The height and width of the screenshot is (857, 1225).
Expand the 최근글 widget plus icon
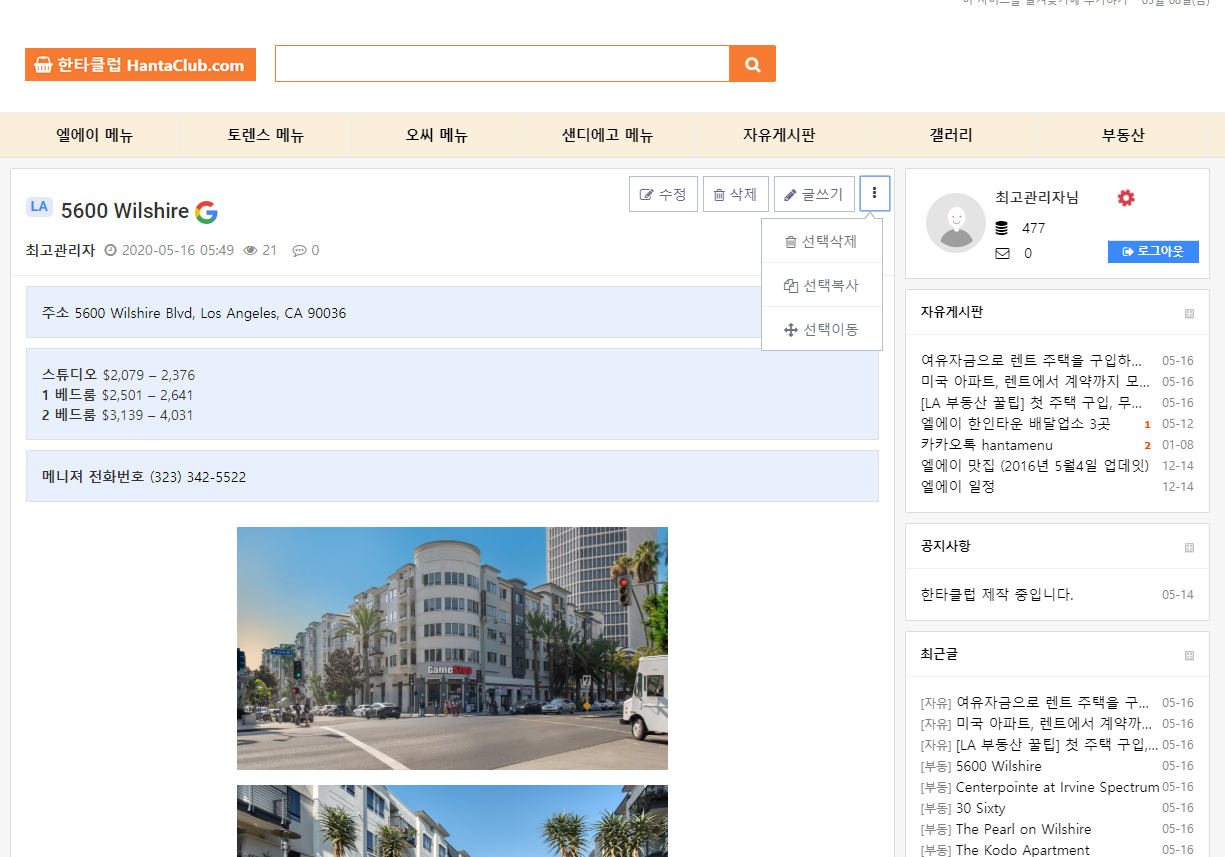[1189, 655]
